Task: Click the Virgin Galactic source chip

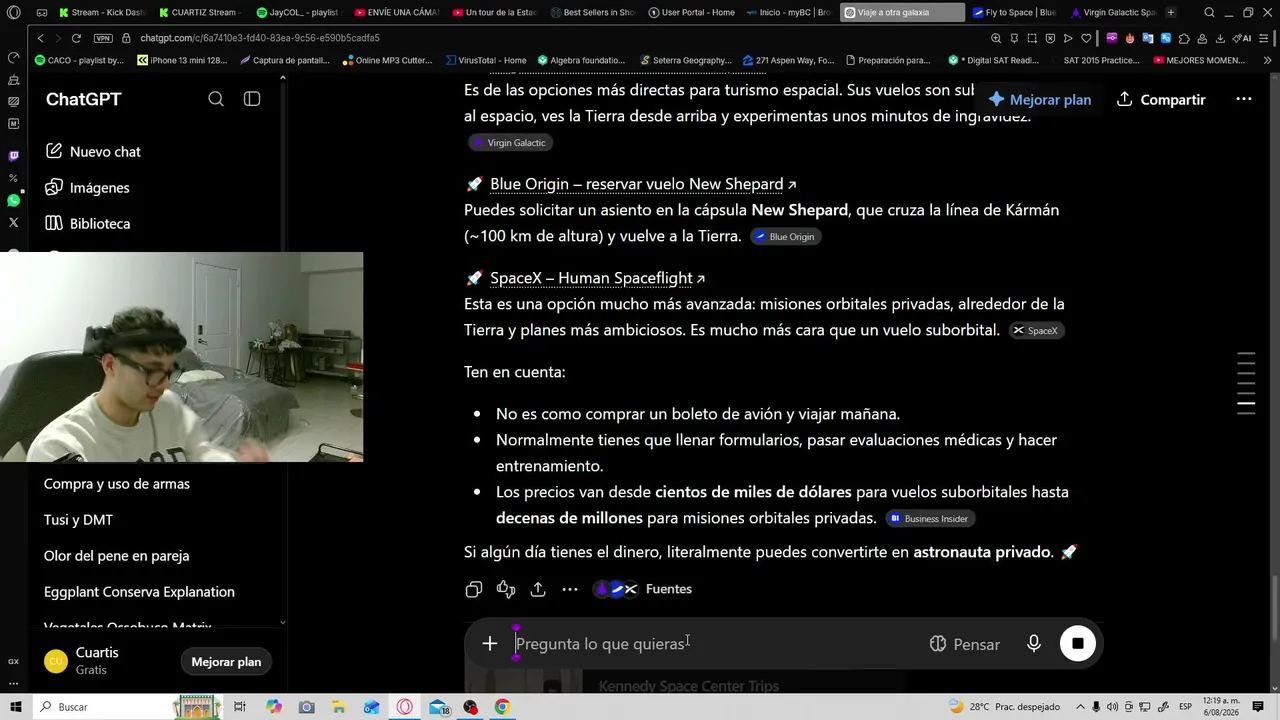Action: click(x=510, y=143)
